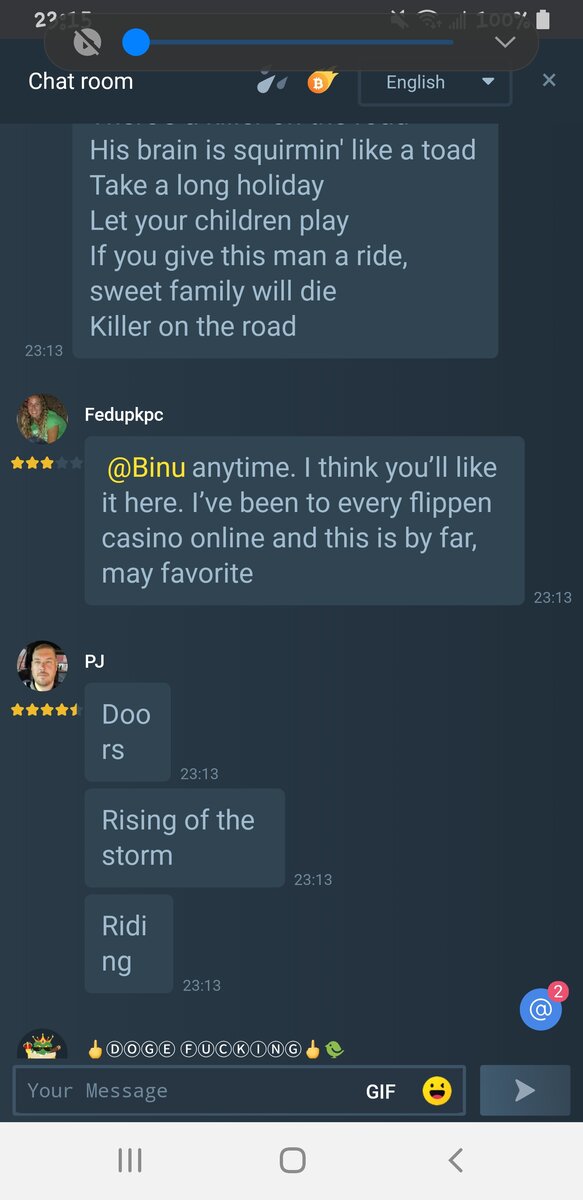
Task: Tap the Fedupkpc username
Action: 124,415
